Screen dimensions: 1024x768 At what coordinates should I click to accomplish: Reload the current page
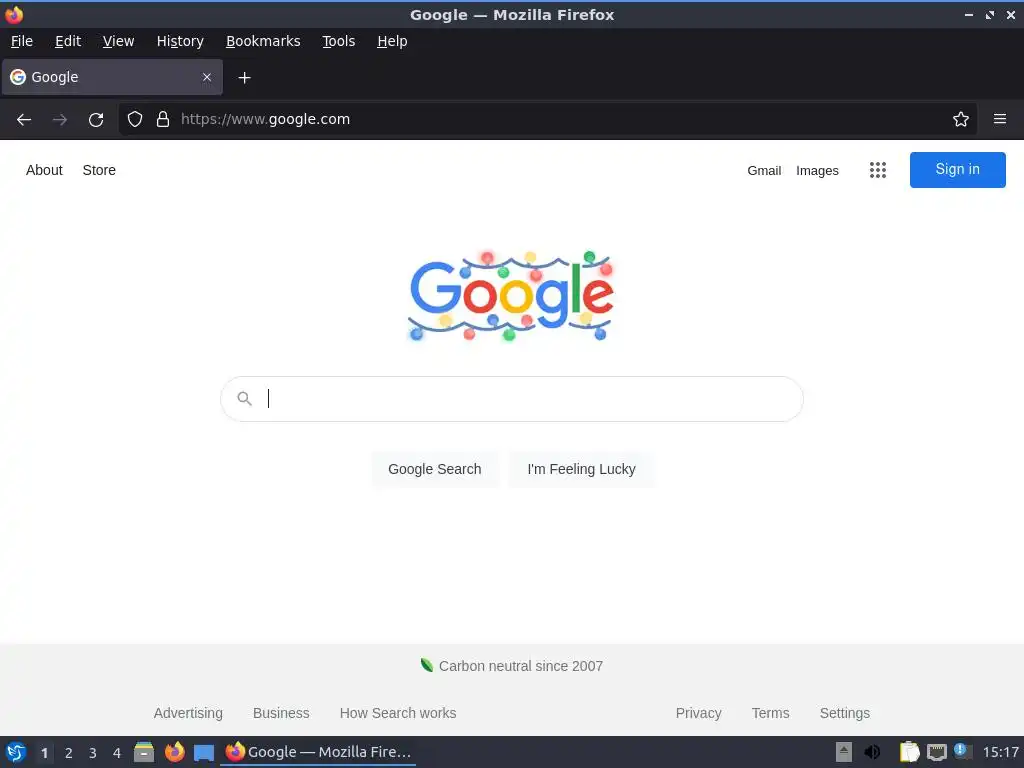(x=96, y=120)
